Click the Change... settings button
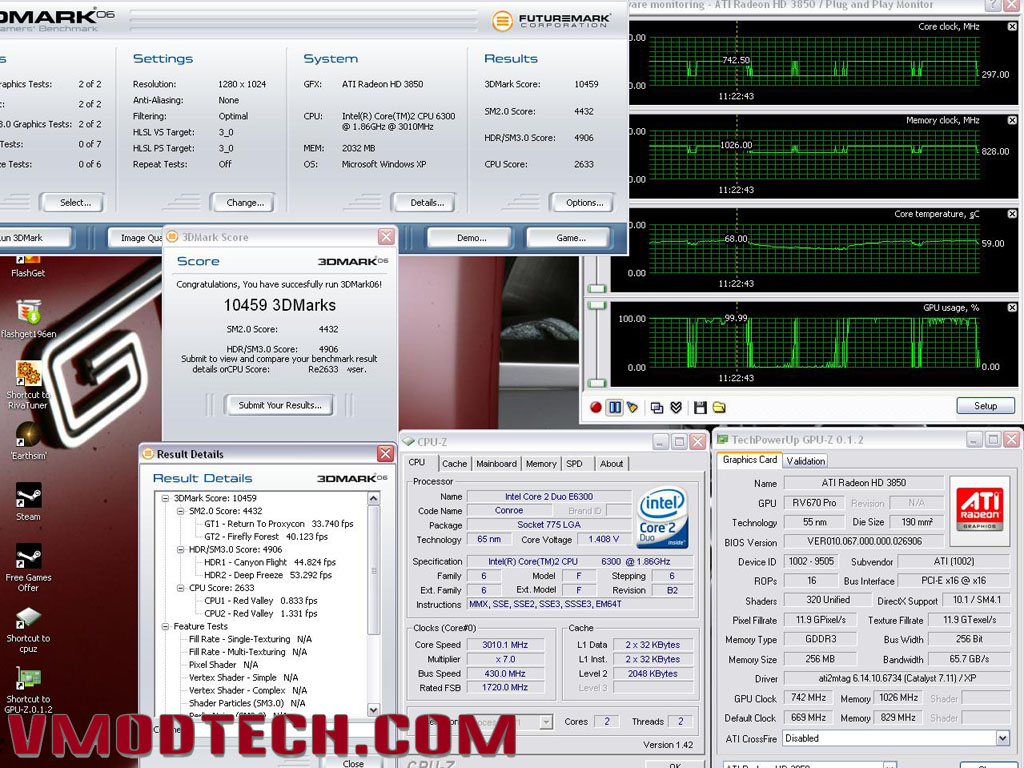This screenshot has height=768, width=1024. click(x=245, y=202)
